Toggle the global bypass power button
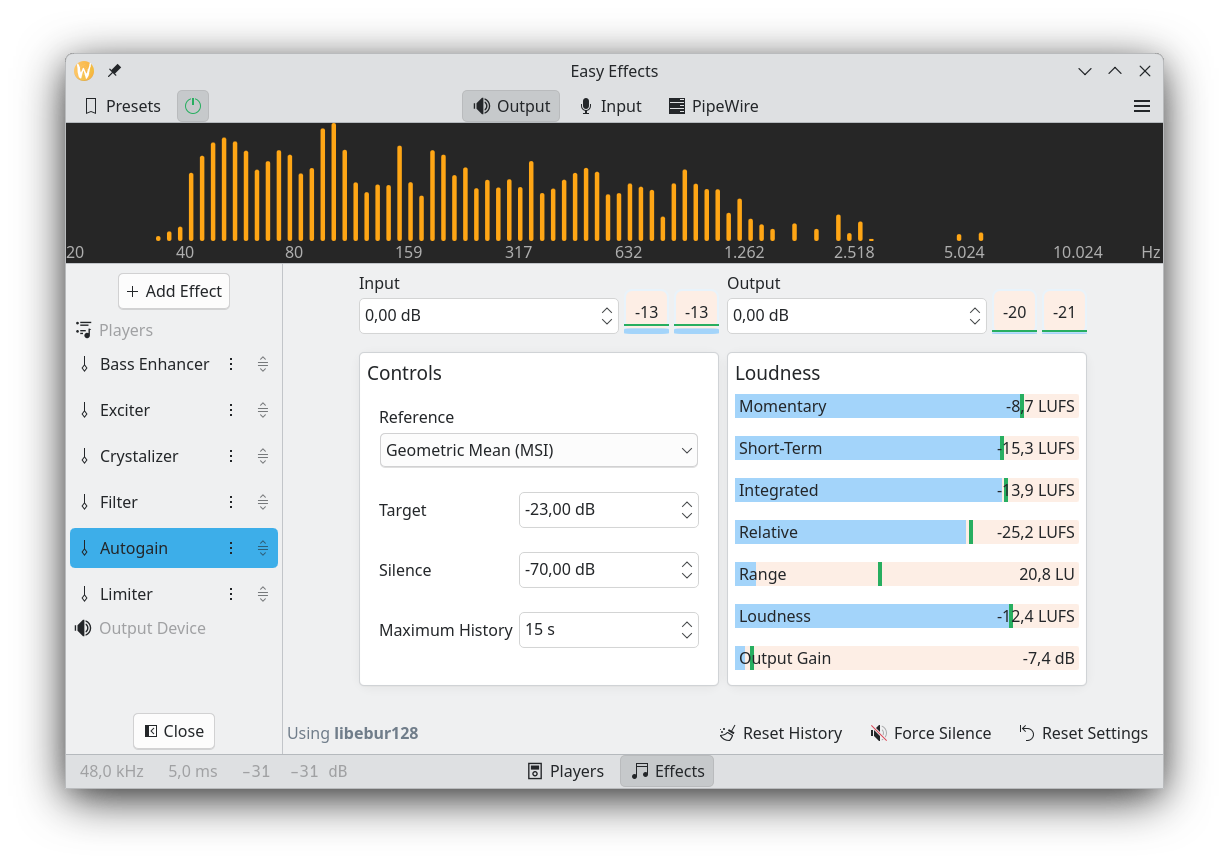1229x866 pixels. [x=193, y=106]
